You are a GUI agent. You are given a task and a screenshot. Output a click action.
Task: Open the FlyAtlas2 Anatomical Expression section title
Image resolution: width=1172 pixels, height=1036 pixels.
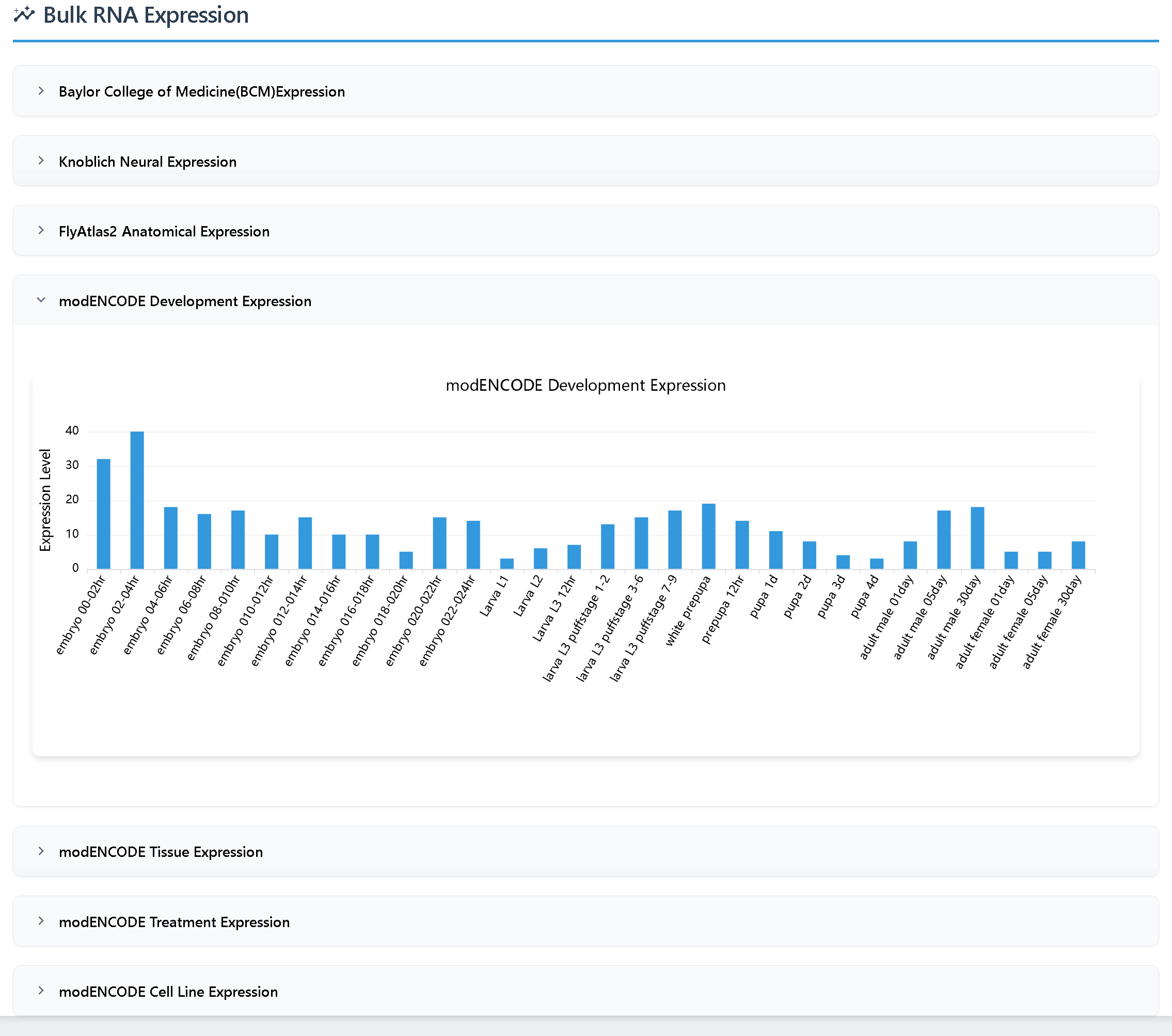coord(164,232)
